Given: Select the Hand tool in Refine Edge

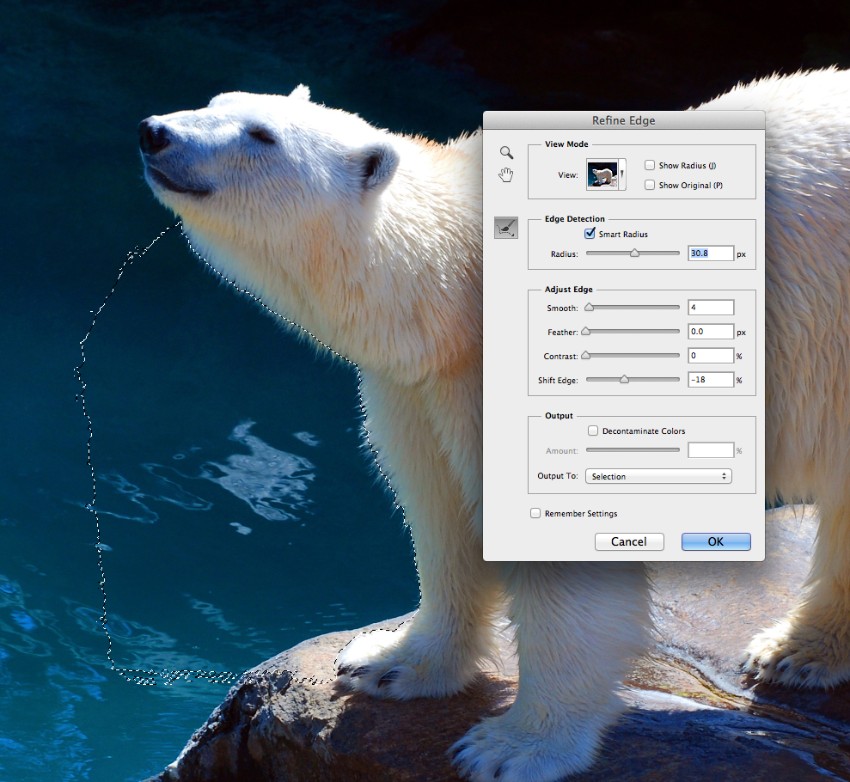Looking at the screenshot, I should (506, 175).
